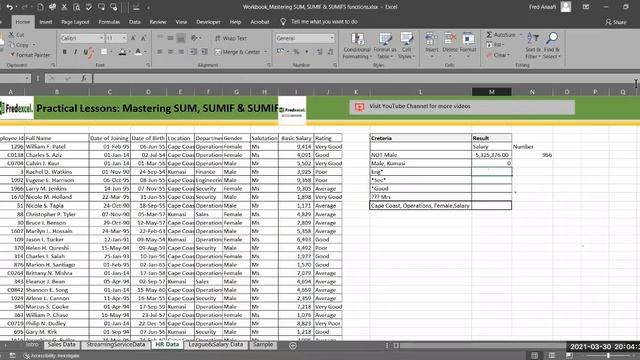Toggle Wrap Text on the selected cell
Viewport: 640px width, 360px height.
click(231, 38)
